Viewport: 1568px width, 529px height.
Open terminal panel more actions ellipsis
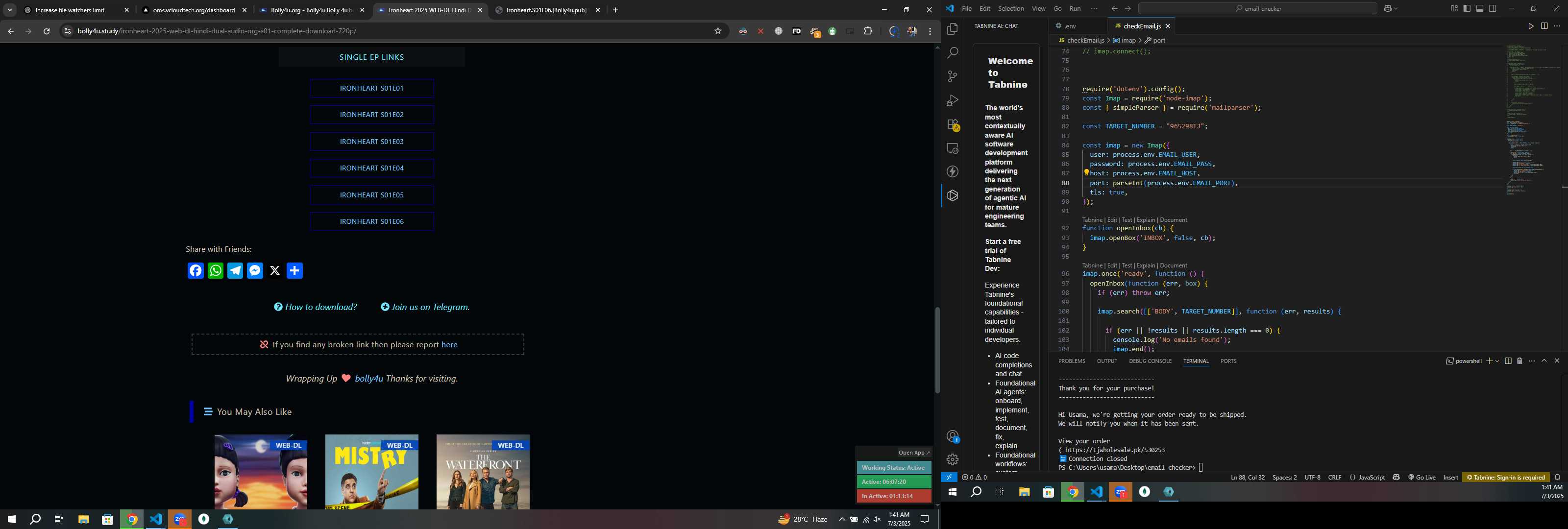[x=1531, y=361]
